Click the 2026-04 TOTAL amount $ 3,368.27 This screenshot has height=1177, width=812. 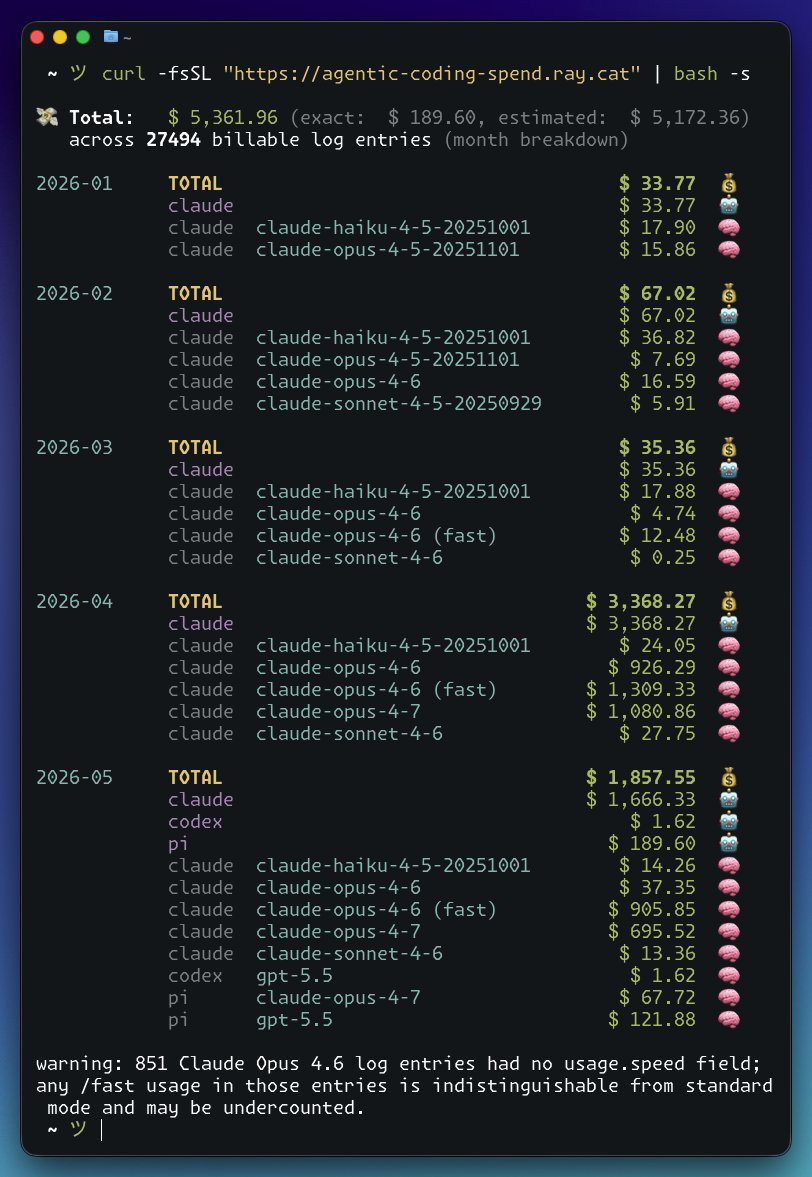pos(641,601)
